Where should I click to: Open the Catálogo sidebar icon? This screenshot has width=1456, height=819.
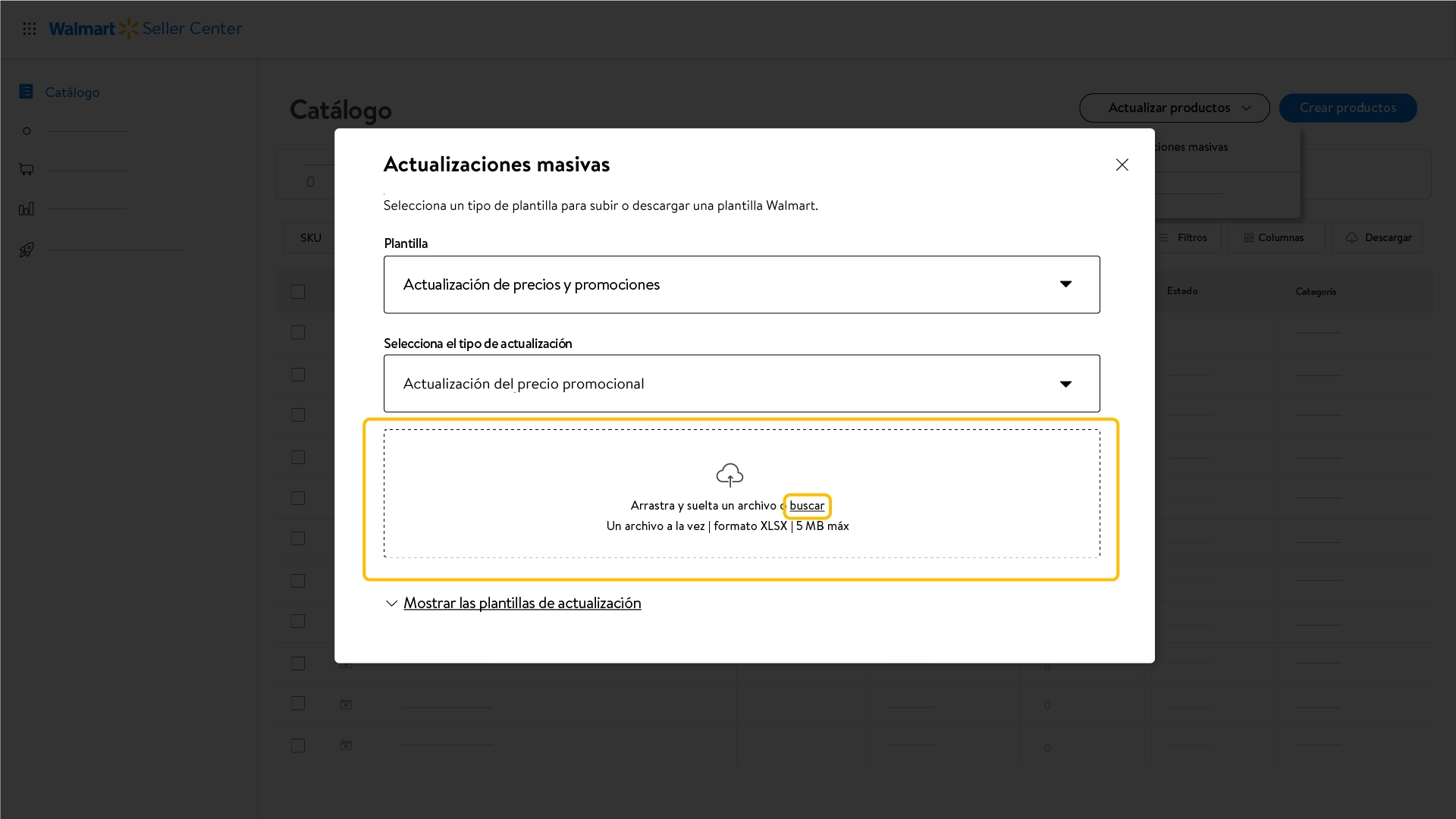pos(26,92)
